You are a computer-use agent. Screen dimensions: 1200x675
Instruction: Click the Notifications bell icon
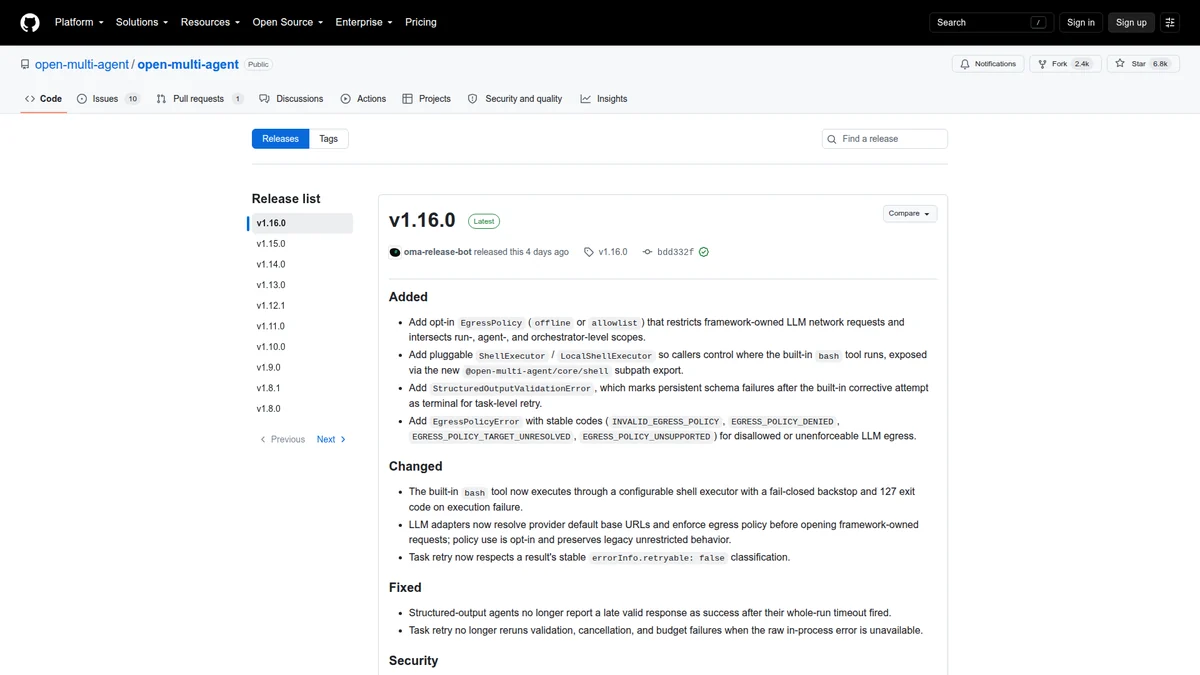click(x=965, y=64)
